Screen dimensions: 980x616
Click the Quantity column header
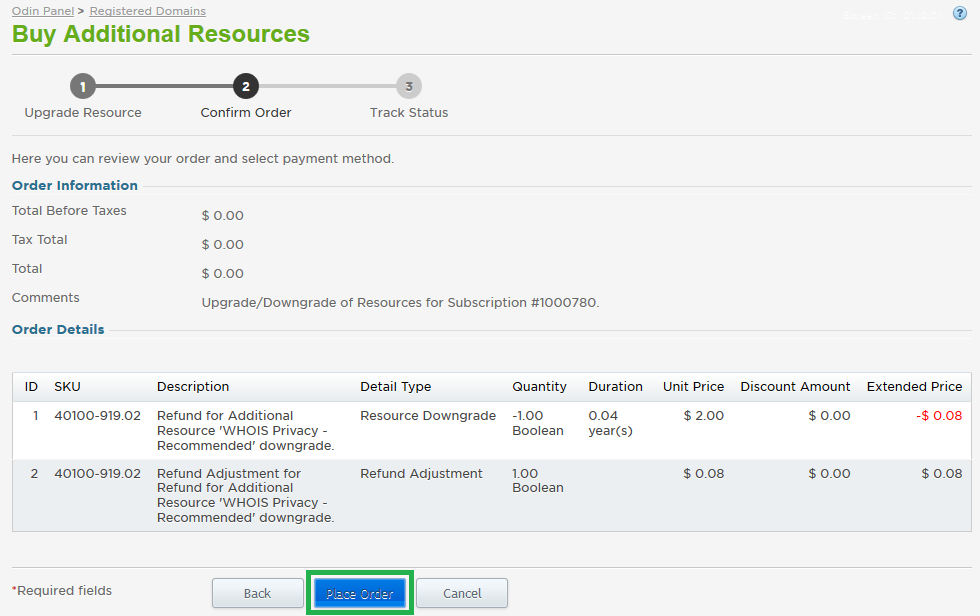(539, 387)
